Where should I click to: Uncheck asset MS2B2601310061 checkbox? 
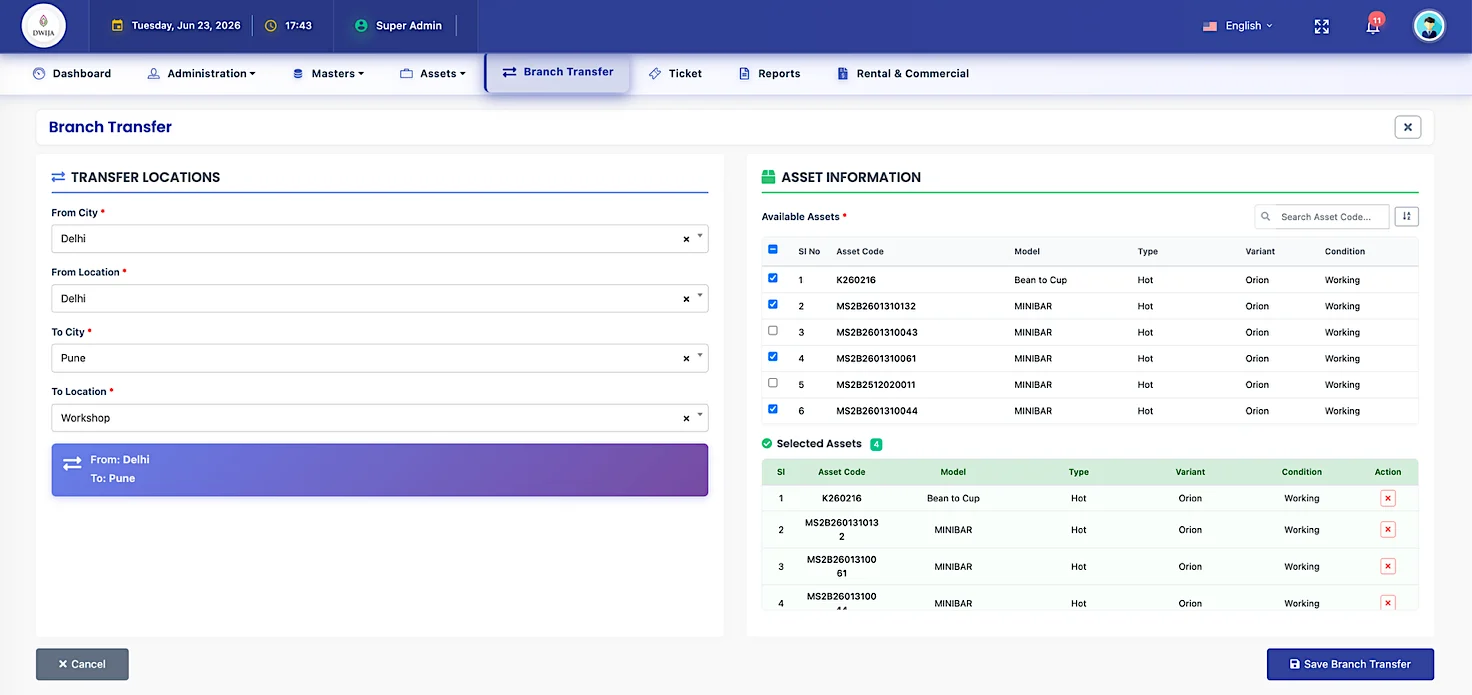click(772, 356)
